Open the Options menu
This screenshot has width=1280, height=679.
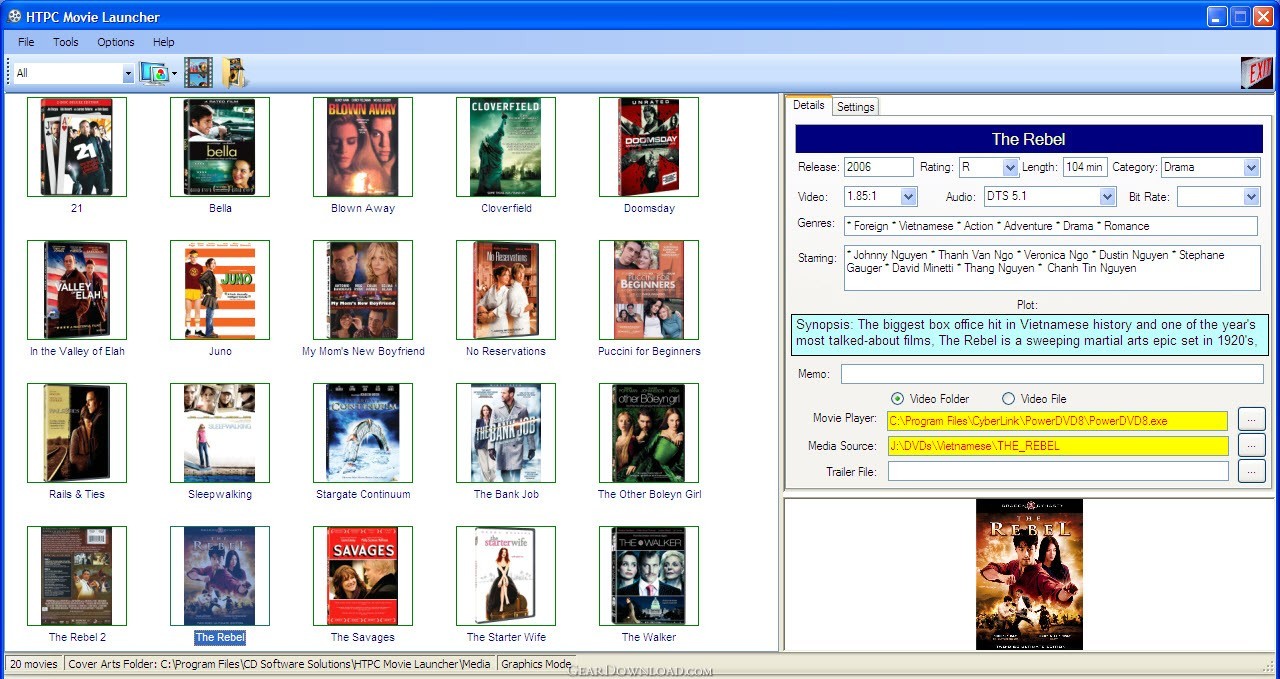point(116,42)
